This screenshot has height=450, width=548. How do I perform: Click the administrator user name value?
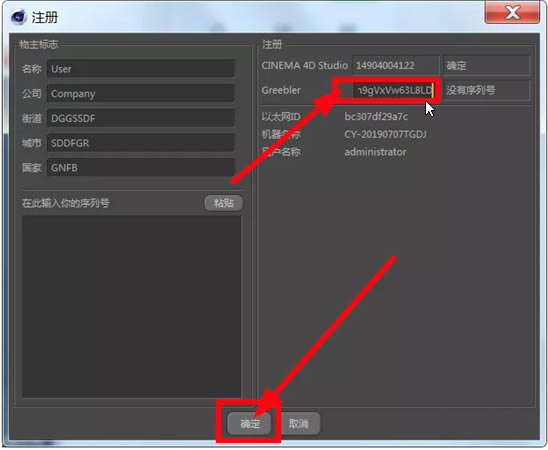point(375,152)
